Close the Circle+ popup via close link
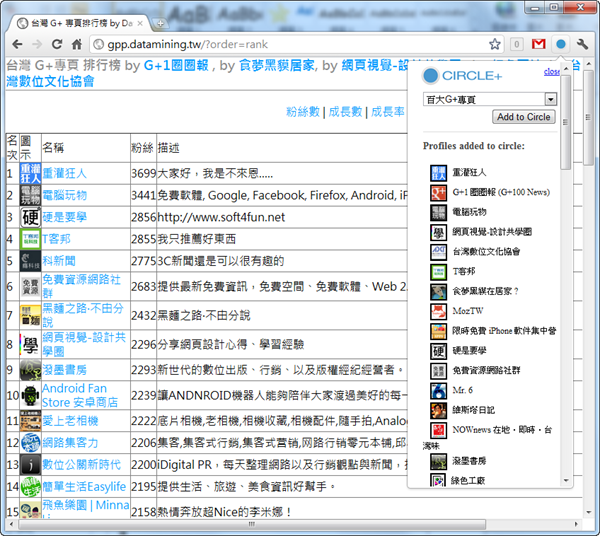Screen dimensions: 600x536 (551, 72)
